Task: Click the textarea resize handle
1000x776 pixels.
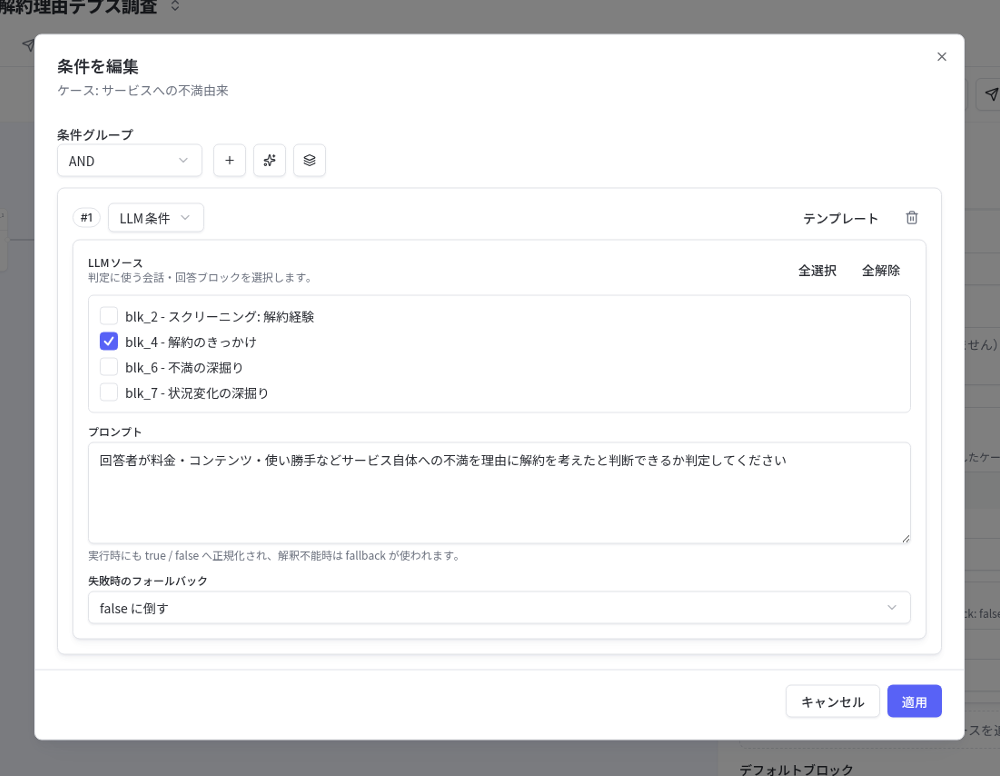Action: tap(905, 539)
